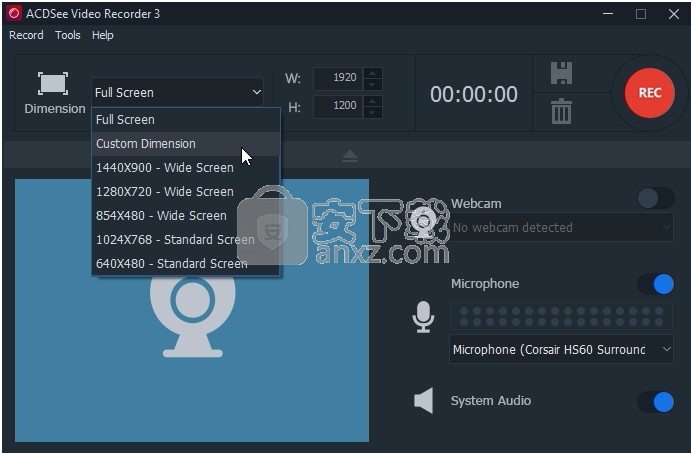Pick 640X480 - Standard Screen option
This screenshot has width=691, height=453.
click(186, 264)
